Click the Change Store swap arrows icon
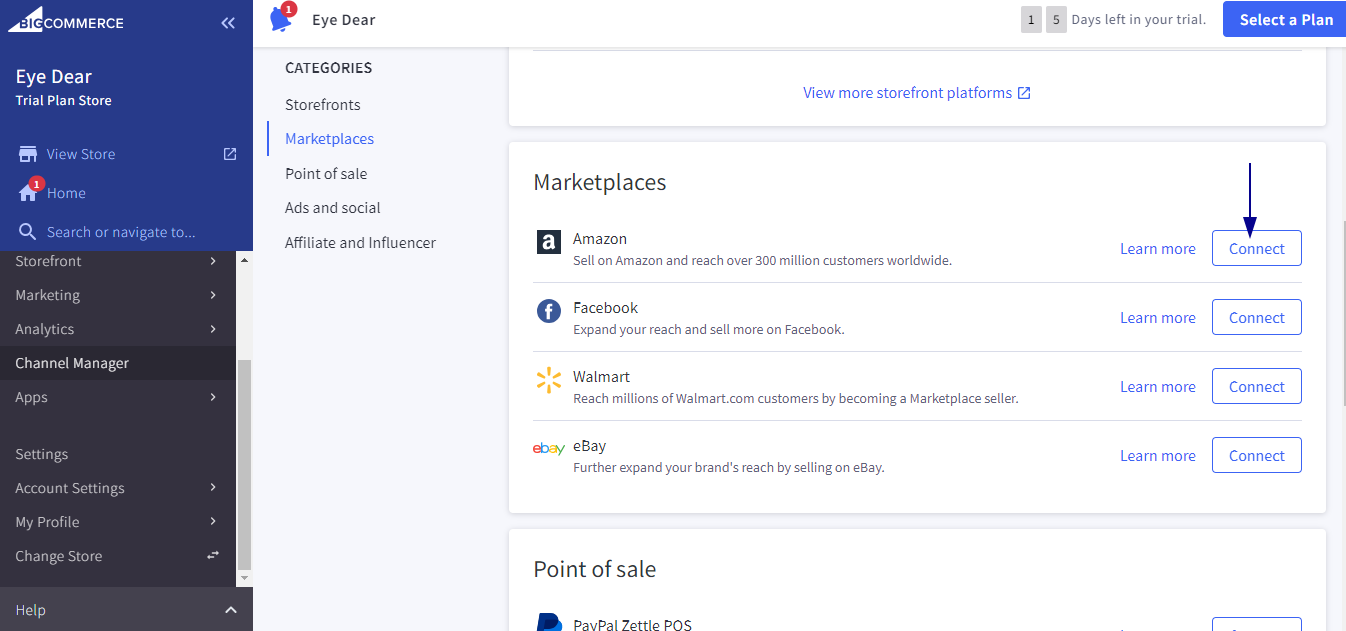 pyautogui.click(x=213, y=555)
